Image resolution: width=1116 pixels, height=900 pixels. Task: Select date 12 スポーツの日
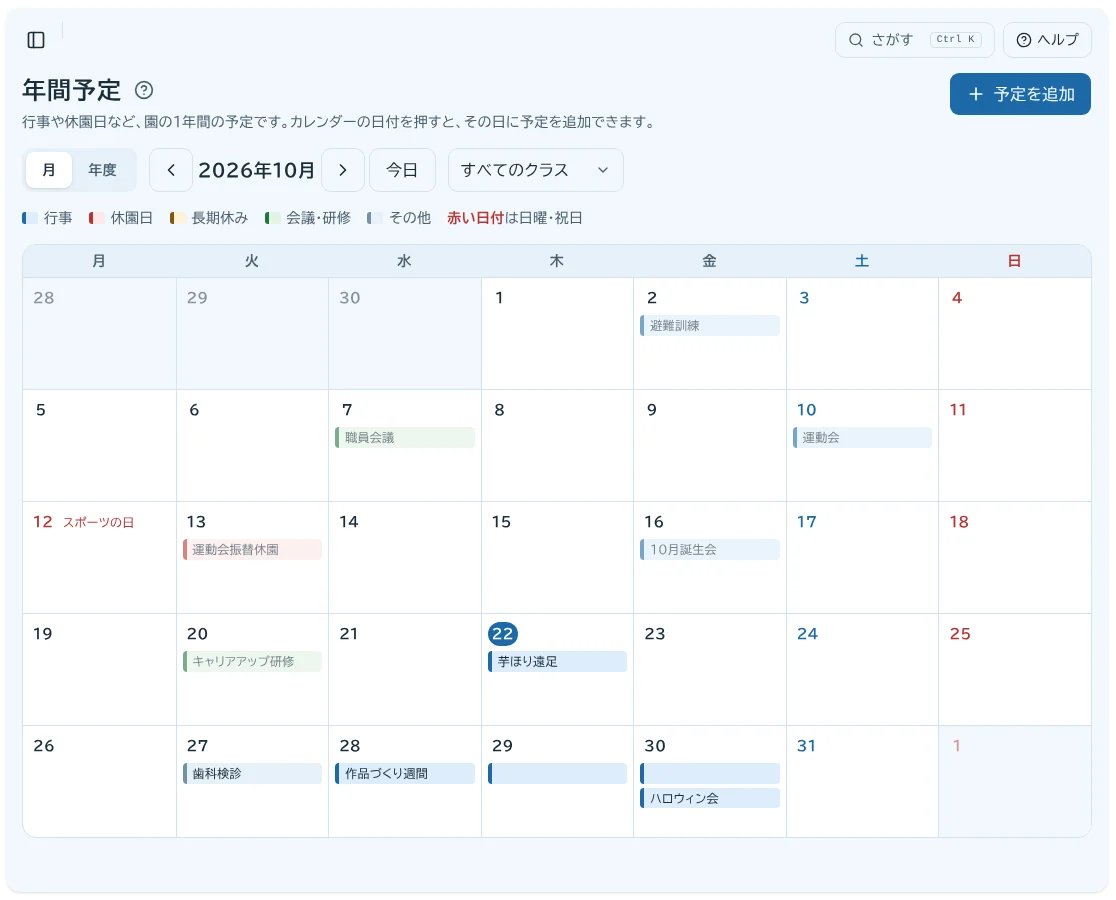99,557
